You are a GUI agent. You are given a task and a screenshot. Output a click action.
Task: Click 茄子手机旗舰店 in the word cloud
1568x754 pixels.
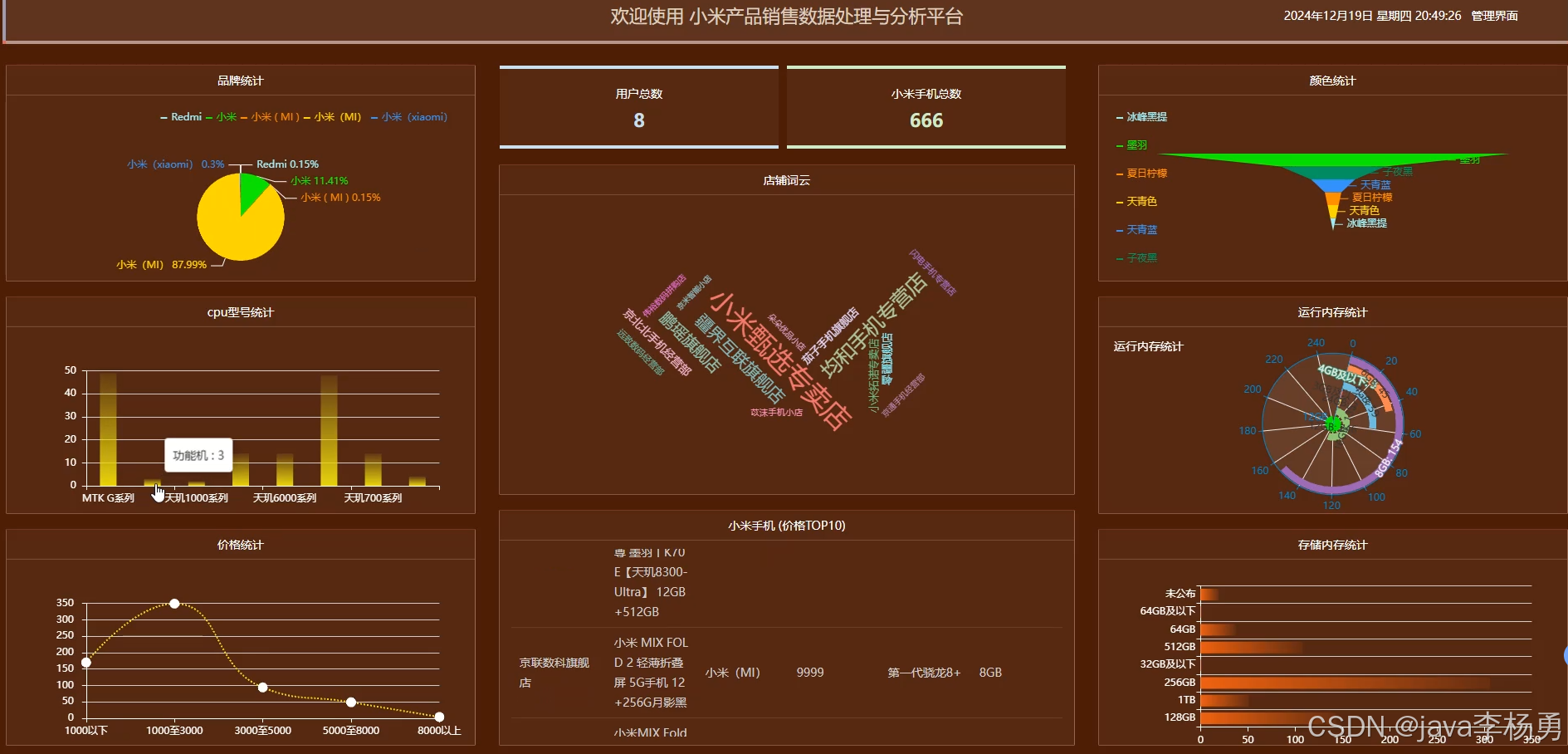click(831, 336)
